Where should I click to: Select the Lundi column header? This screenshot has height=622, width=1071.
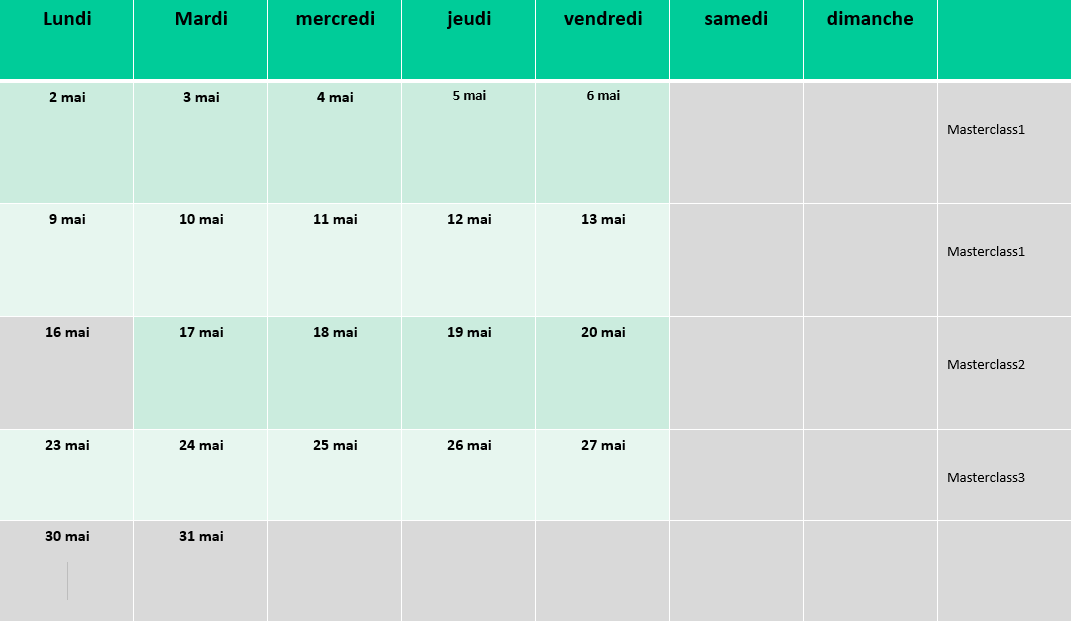coord(66,39)
